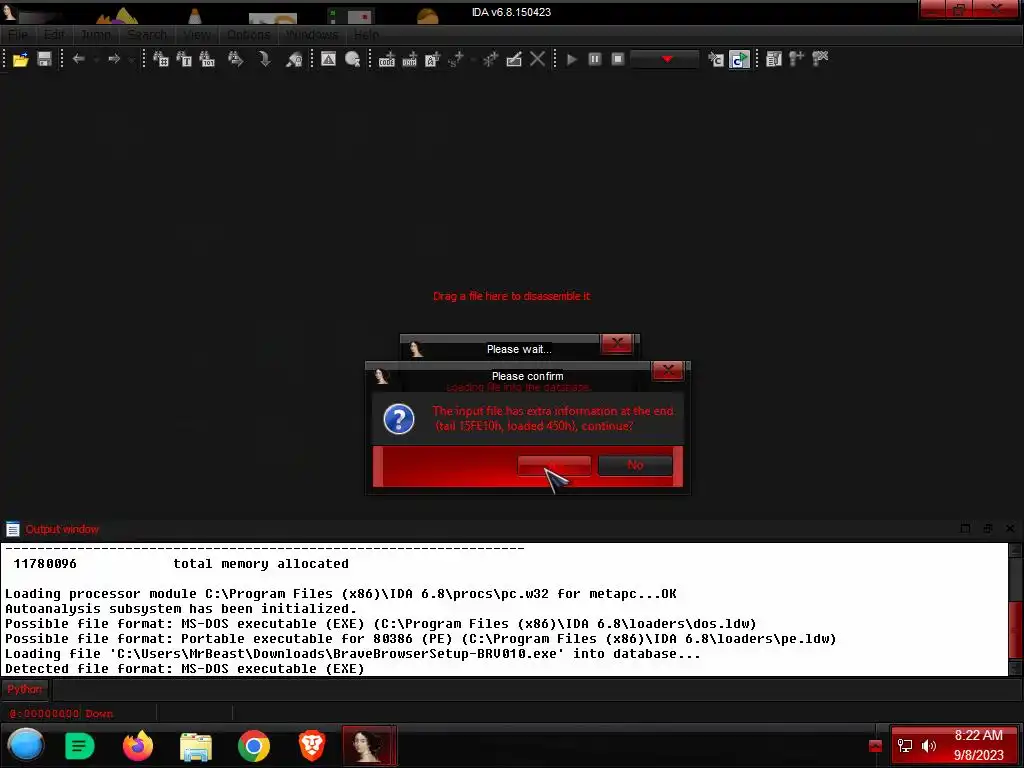1024x768 pixels.
Task: Click the IDA portrait taskbar button
Action: (369, 746)
